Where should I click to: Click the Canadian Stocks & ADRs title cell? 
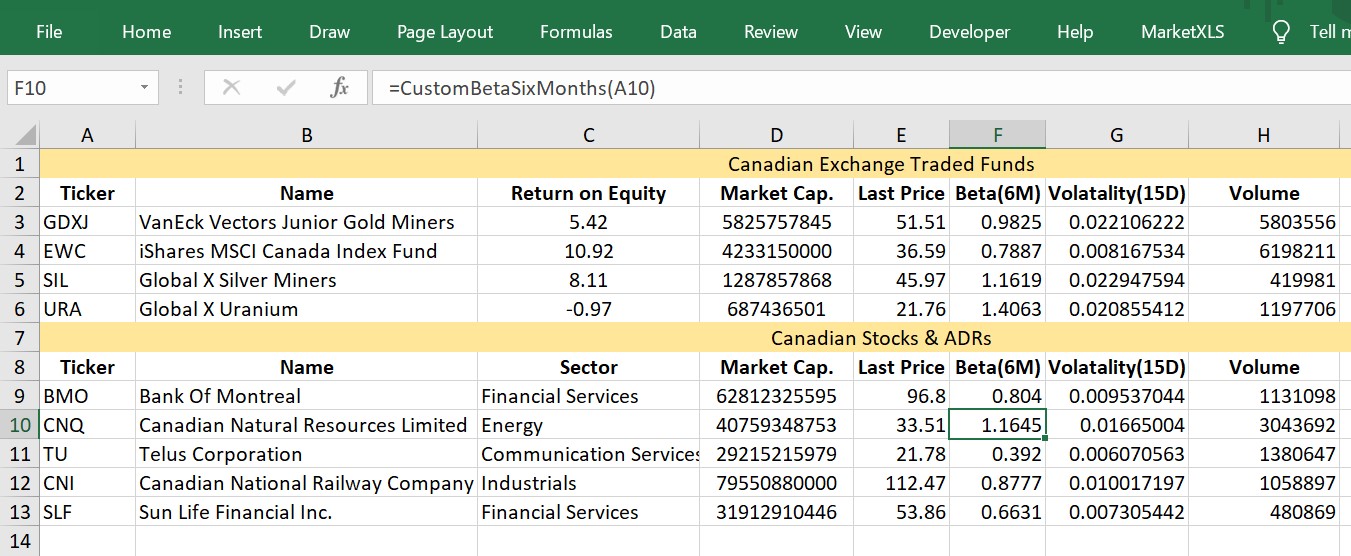point(881,338)
